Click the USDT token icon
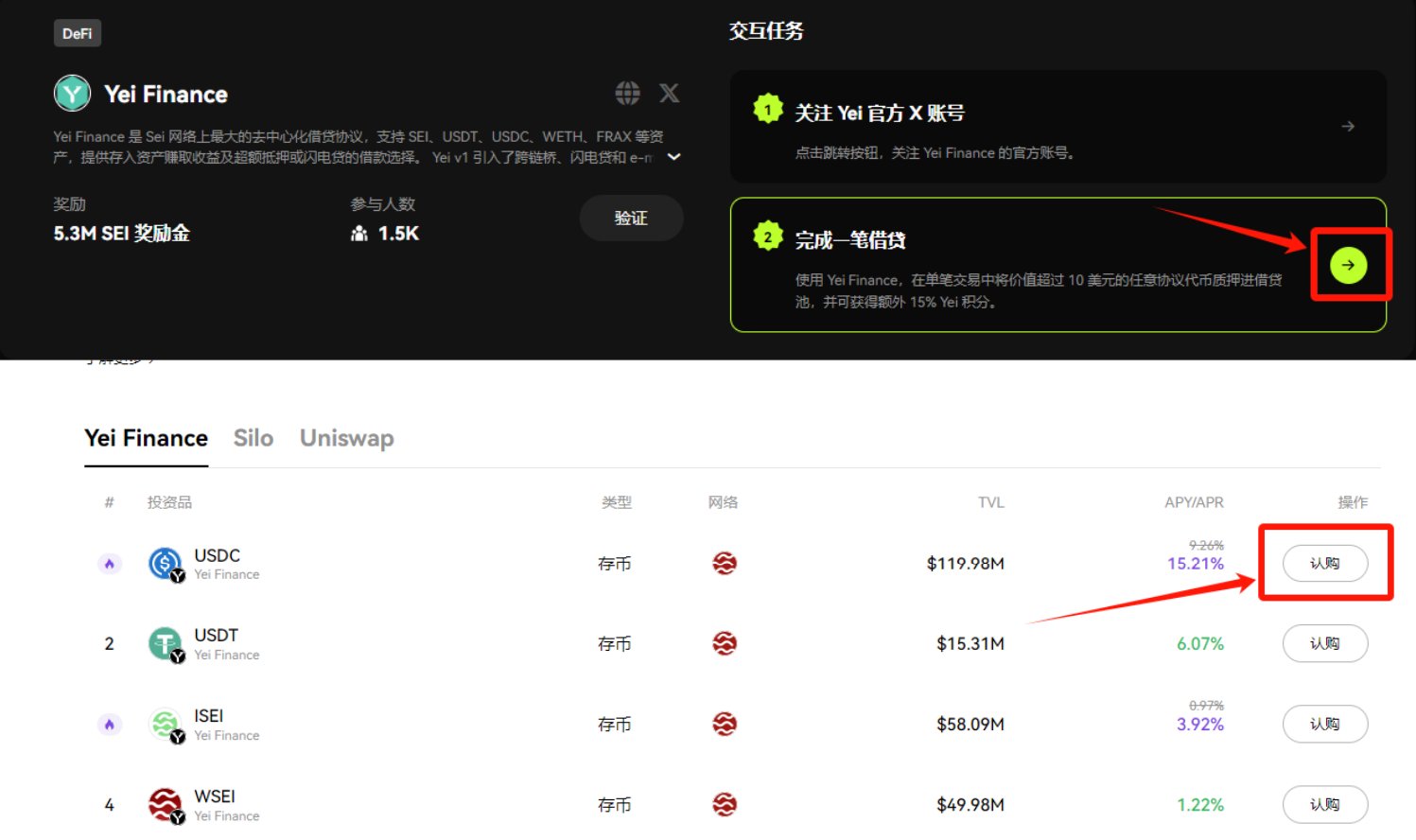 166,644
